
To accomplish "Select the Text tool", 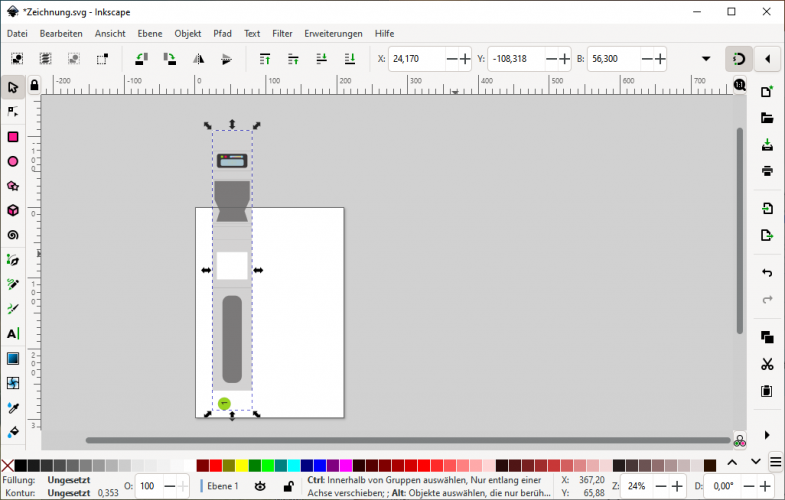I will coord(13,334).
